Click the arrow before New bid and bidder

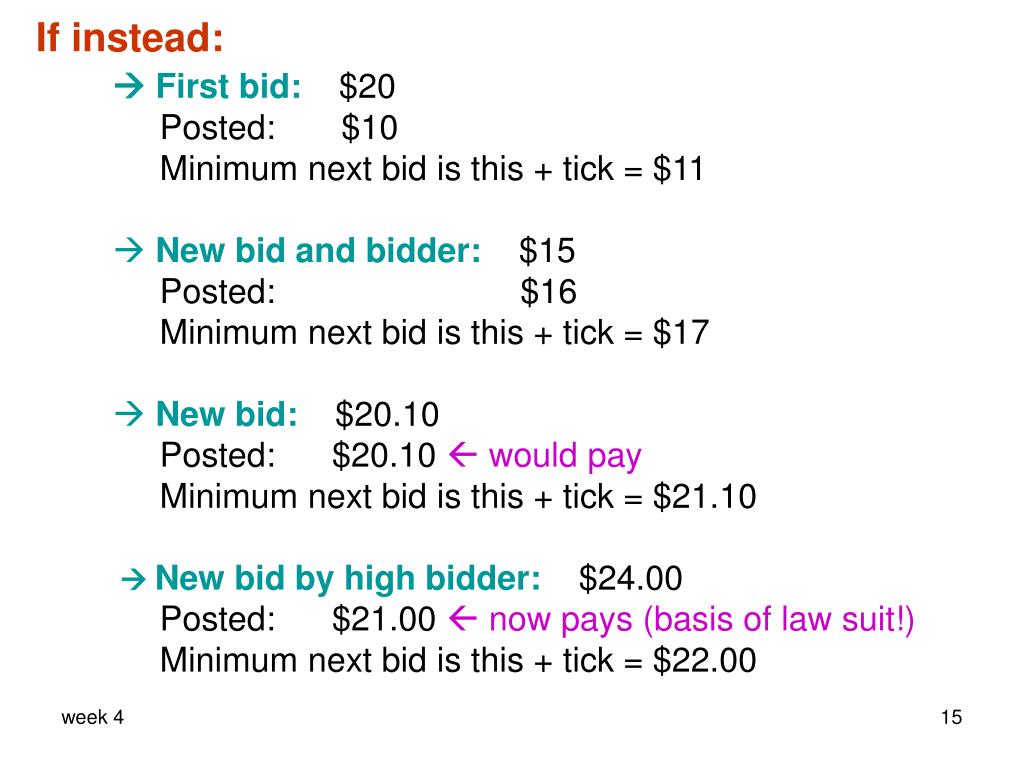(x=129, y=250)
